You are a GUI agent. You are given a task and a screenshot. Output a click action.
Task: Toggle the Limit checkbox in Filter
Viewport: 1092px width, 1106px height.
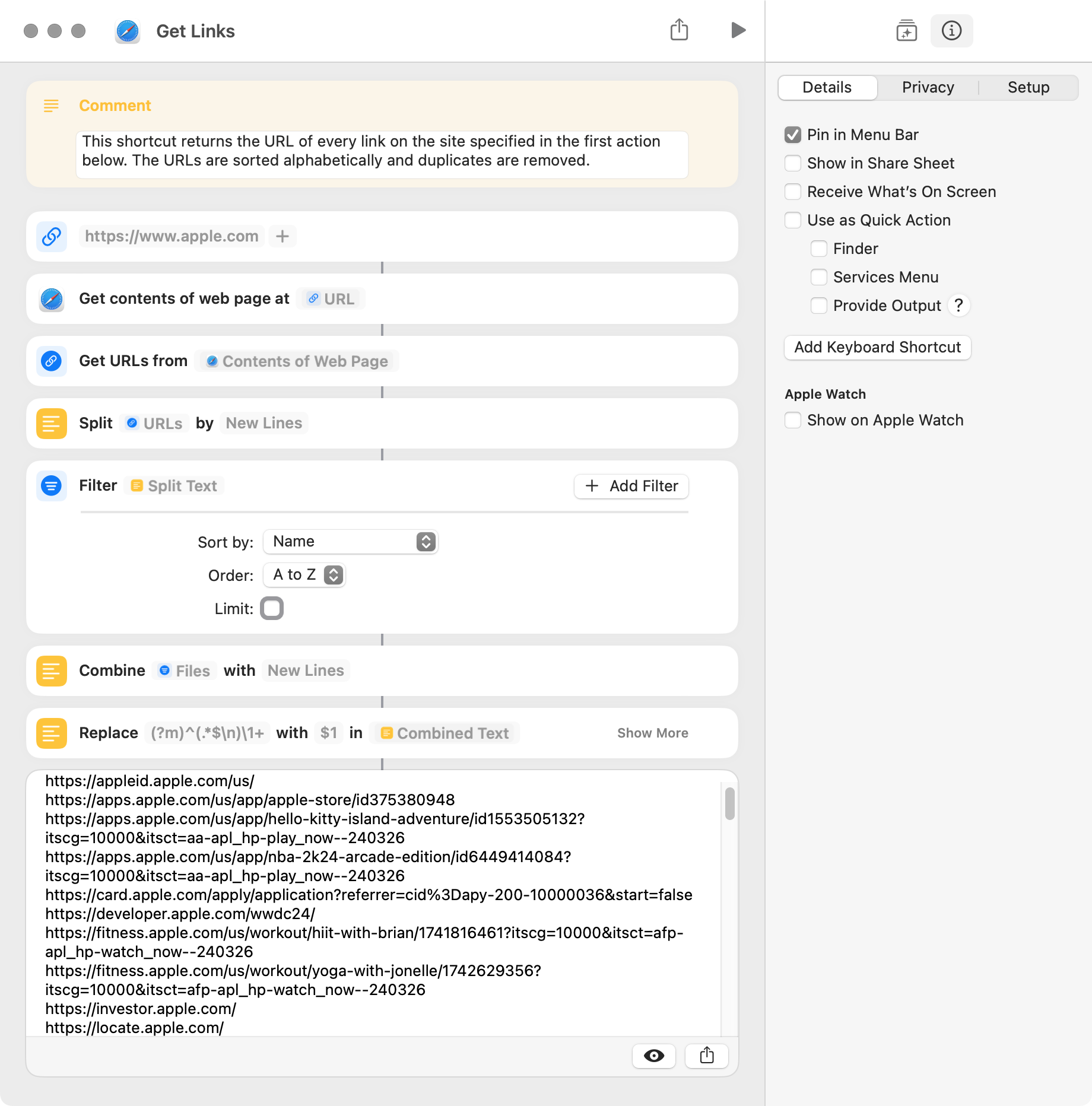pos(272,608)
